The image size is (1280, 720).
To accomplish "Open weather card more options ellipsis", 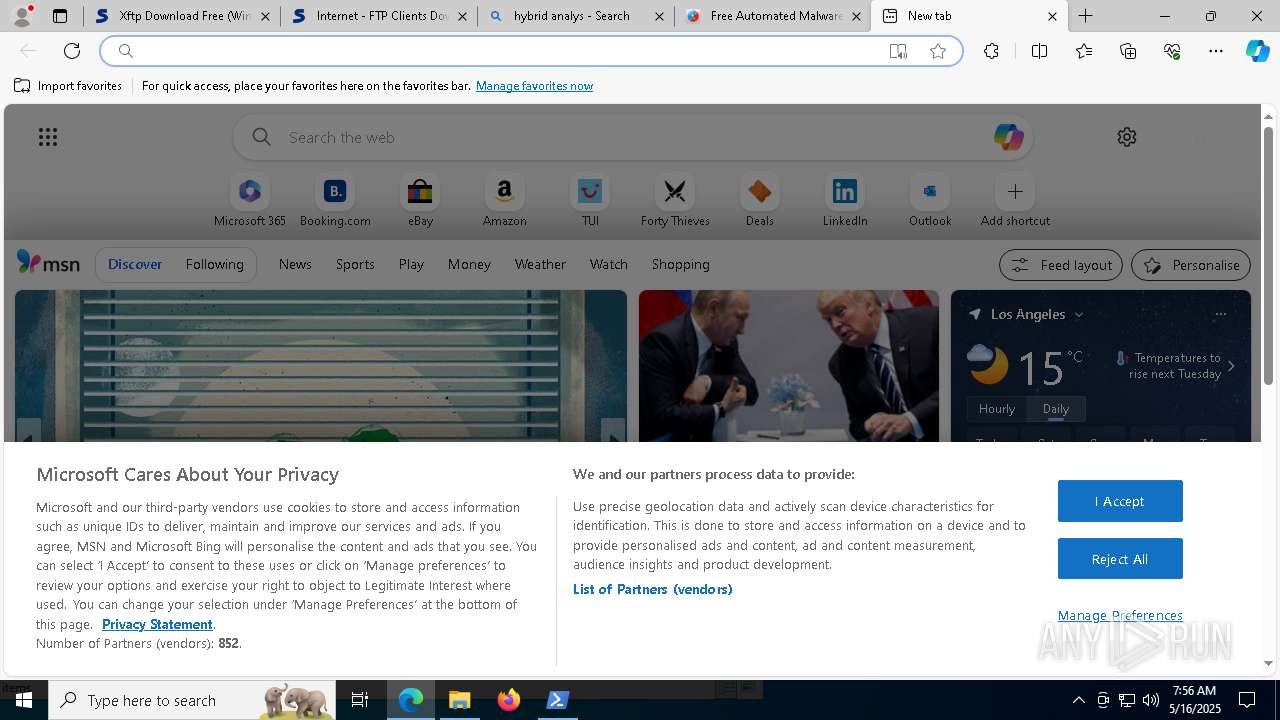I will [x=1220, y=314].
